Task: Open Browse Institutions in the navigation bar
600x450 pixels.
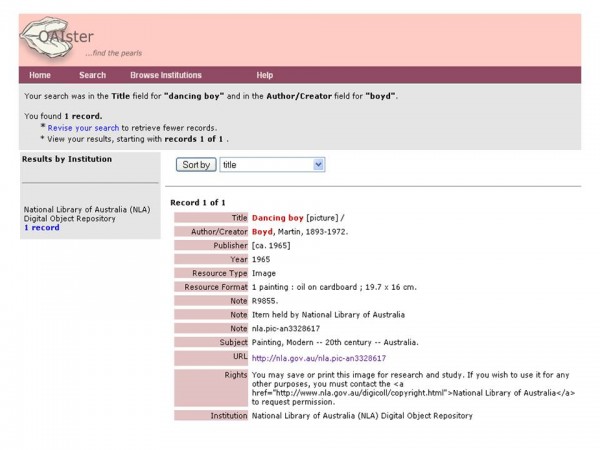Action: coord(166,75)
